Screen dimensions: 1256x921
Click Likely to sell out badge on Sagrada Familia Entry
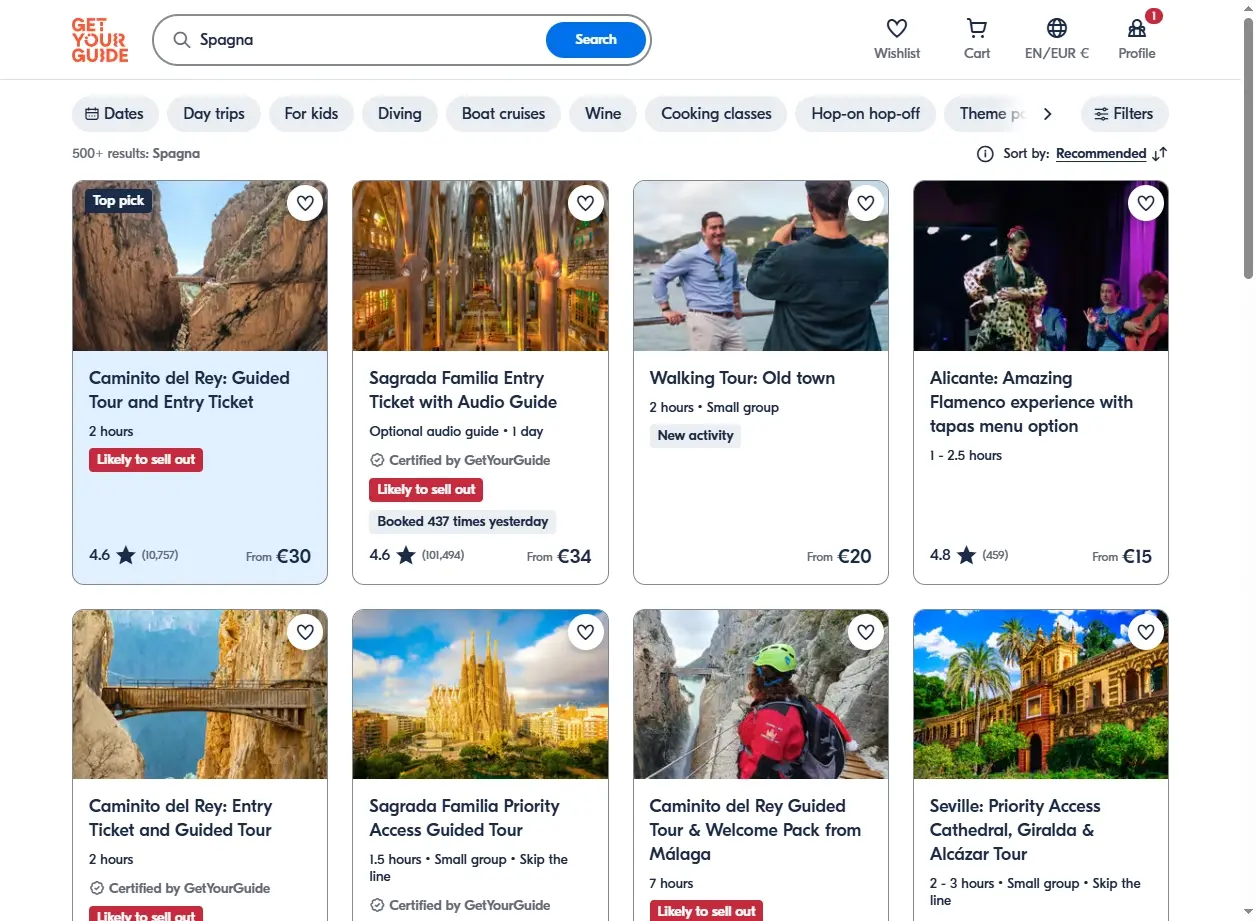tap(426, 490)
